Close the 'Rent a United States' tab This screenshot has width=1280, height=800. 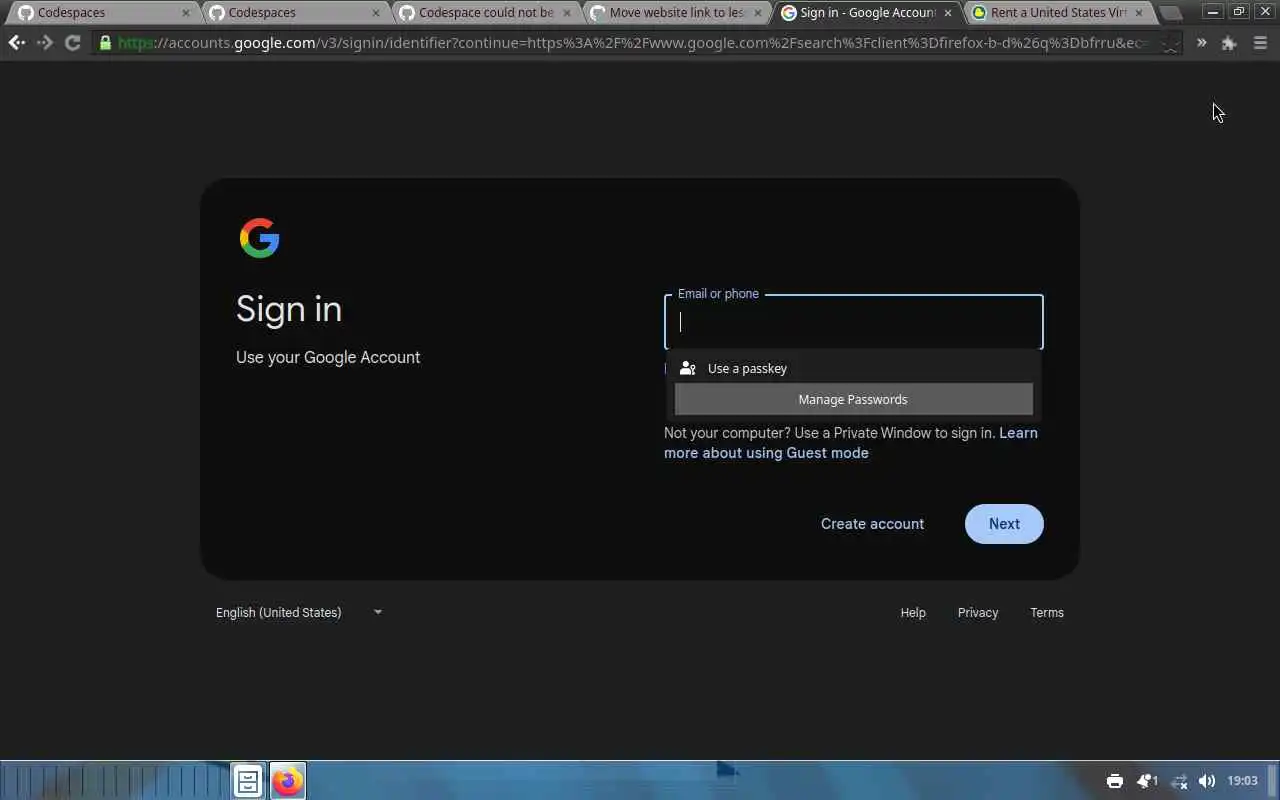1138,13
